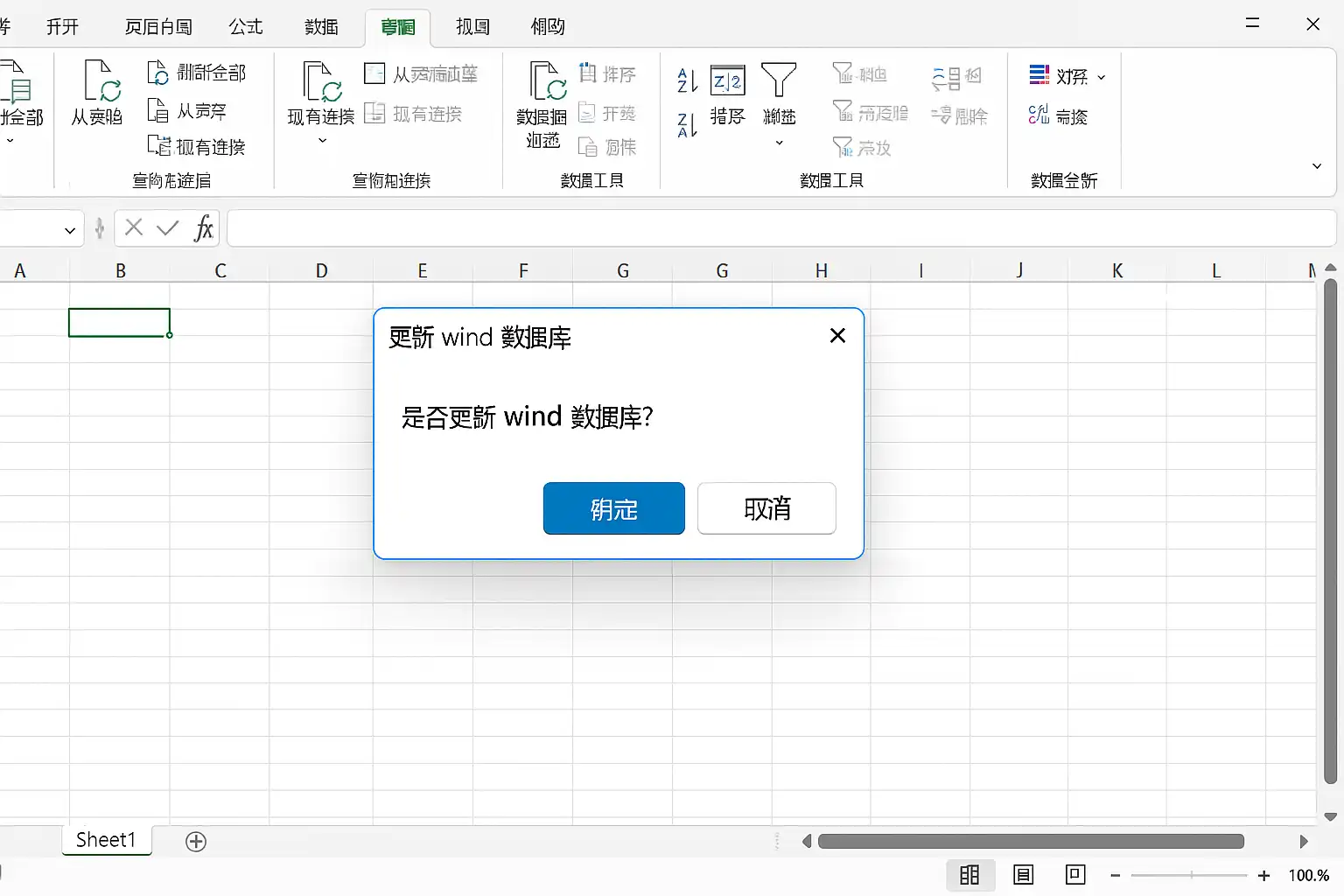Insert a function via the fx icon
The image size is (1344, 896).
coord(204,228)
